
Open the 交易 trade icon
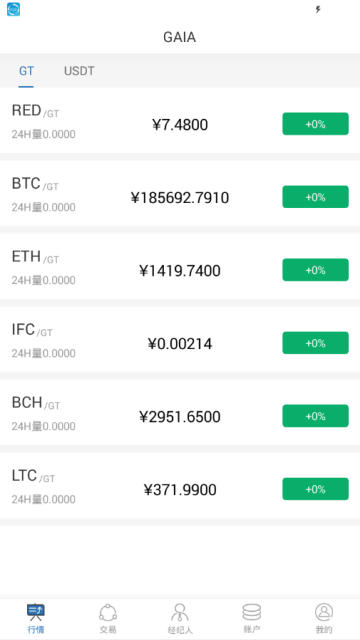pyautogui.click(x=108, y=612)
